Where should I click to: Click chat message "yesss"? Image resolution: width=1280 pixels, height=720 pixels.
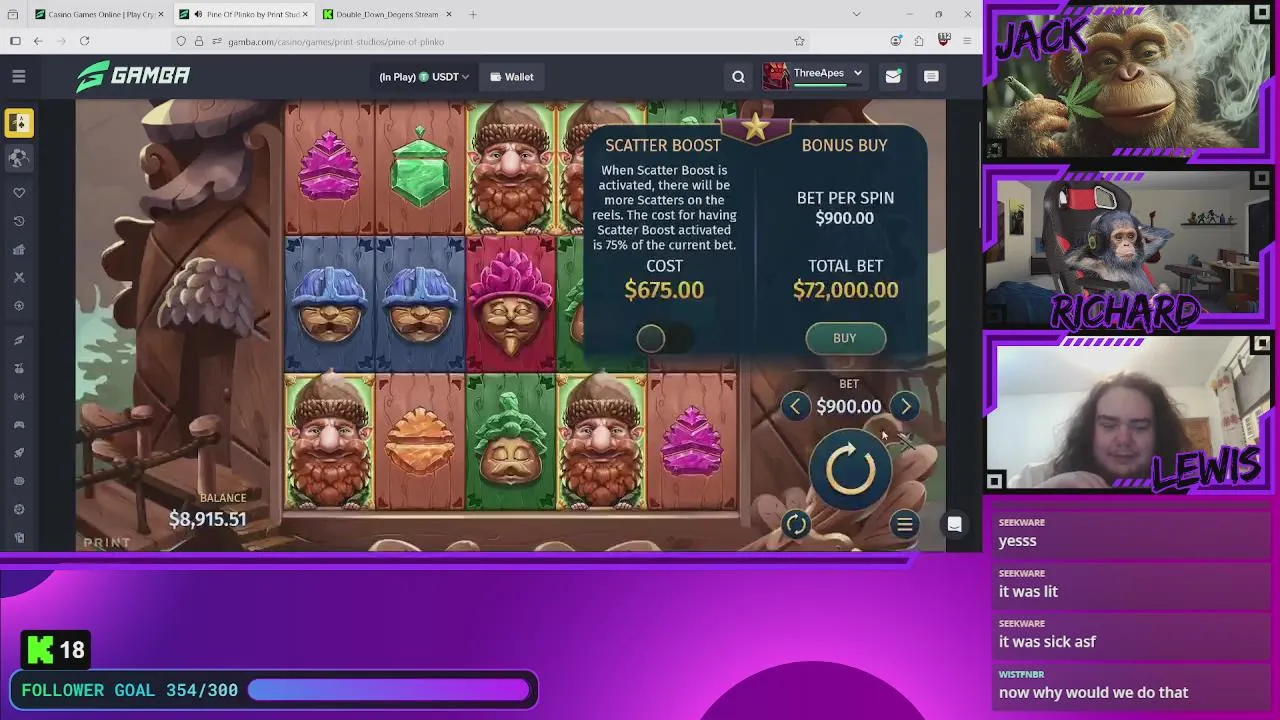tap(1017, 541)
